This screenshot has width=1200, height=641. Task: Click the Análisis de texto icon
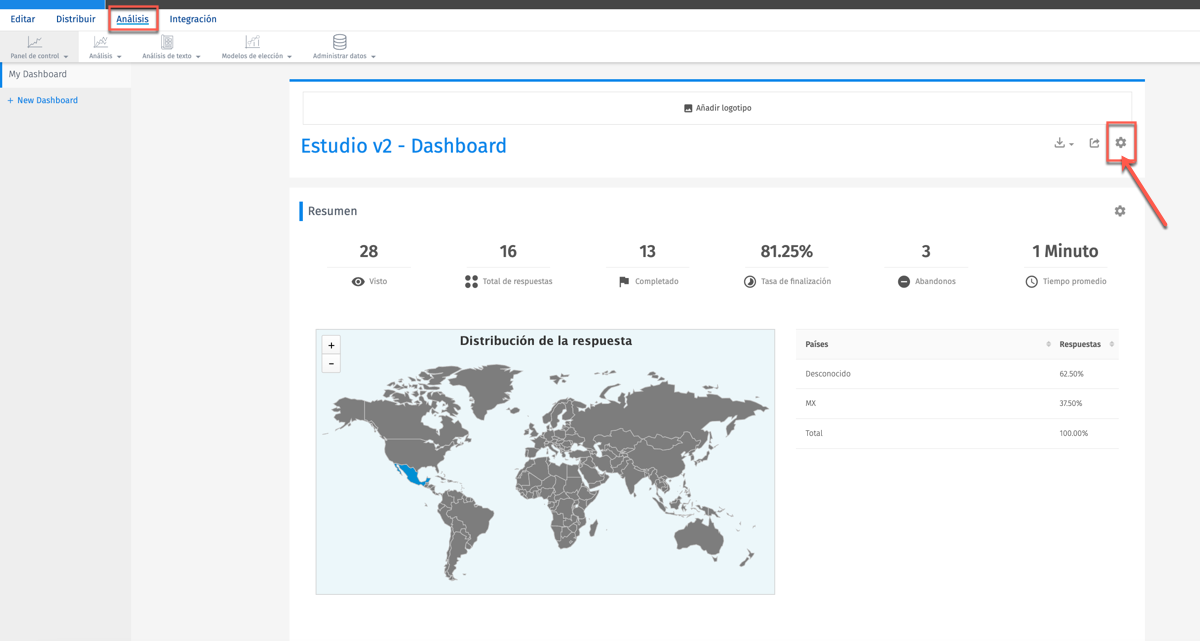pyautogui.click(x=167, y=42)
